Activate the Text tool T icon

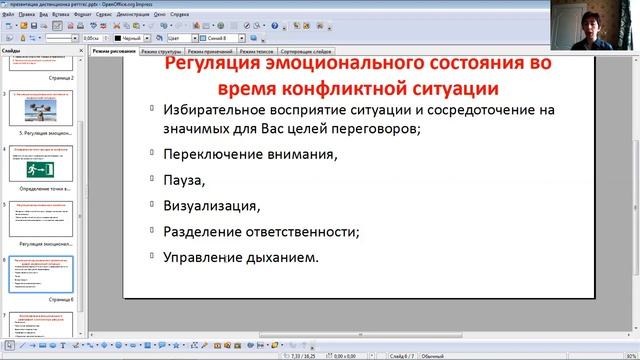click(63, 345)
